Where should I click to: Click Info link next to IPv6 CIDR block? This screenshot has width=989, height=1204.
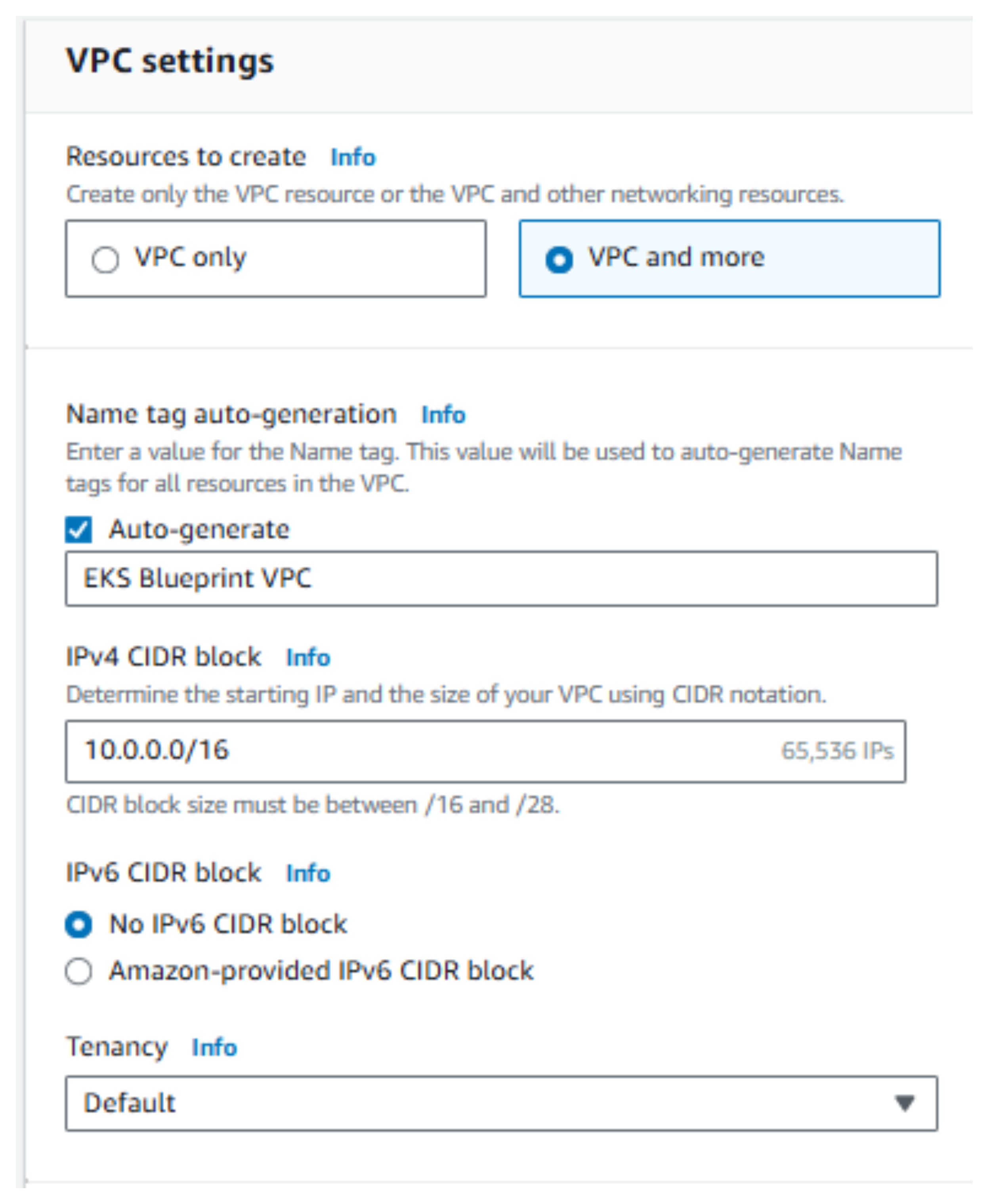[x=308, y=873]
